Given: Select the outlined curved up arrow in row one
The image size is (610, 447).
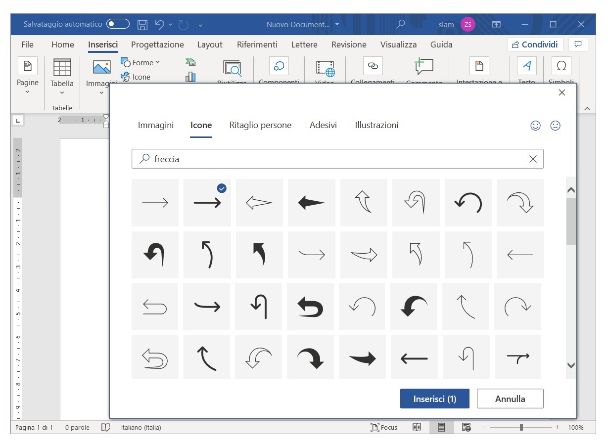Looking at the screenshot, I should pyautogui.click(x=363, y=203).
